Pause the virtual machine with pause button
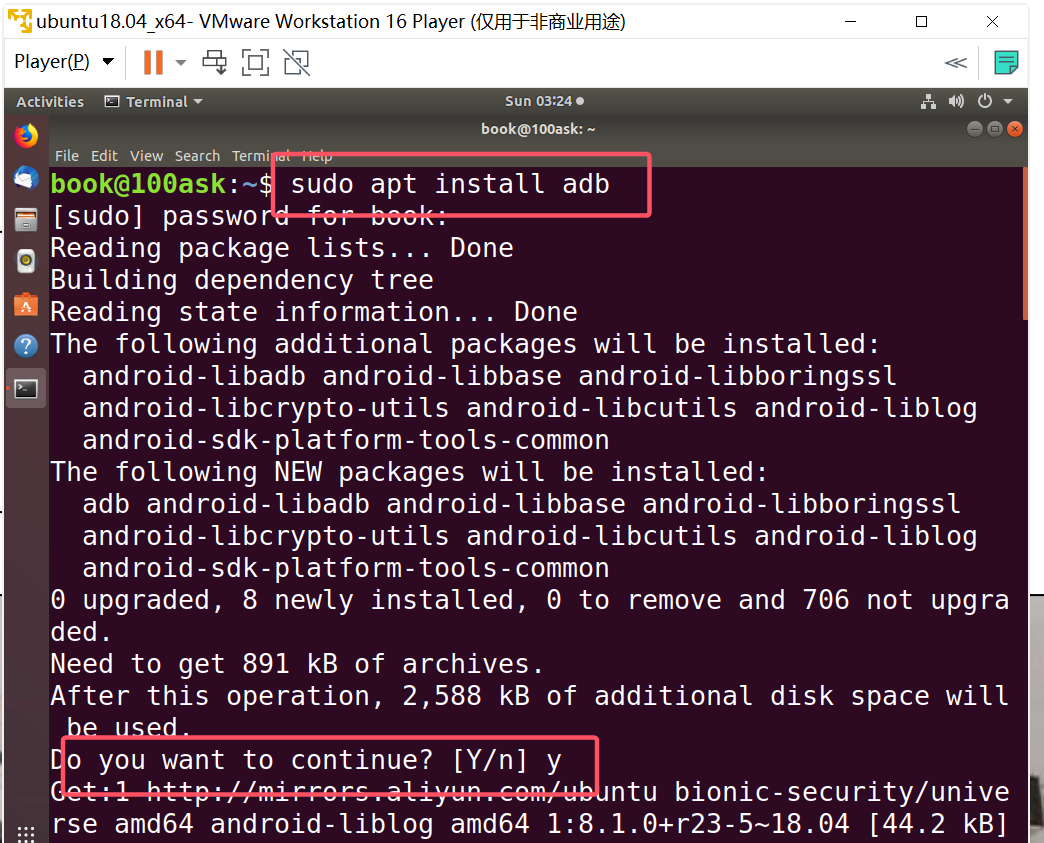Viewport: 1044px width, 843px height. point(153,63)
